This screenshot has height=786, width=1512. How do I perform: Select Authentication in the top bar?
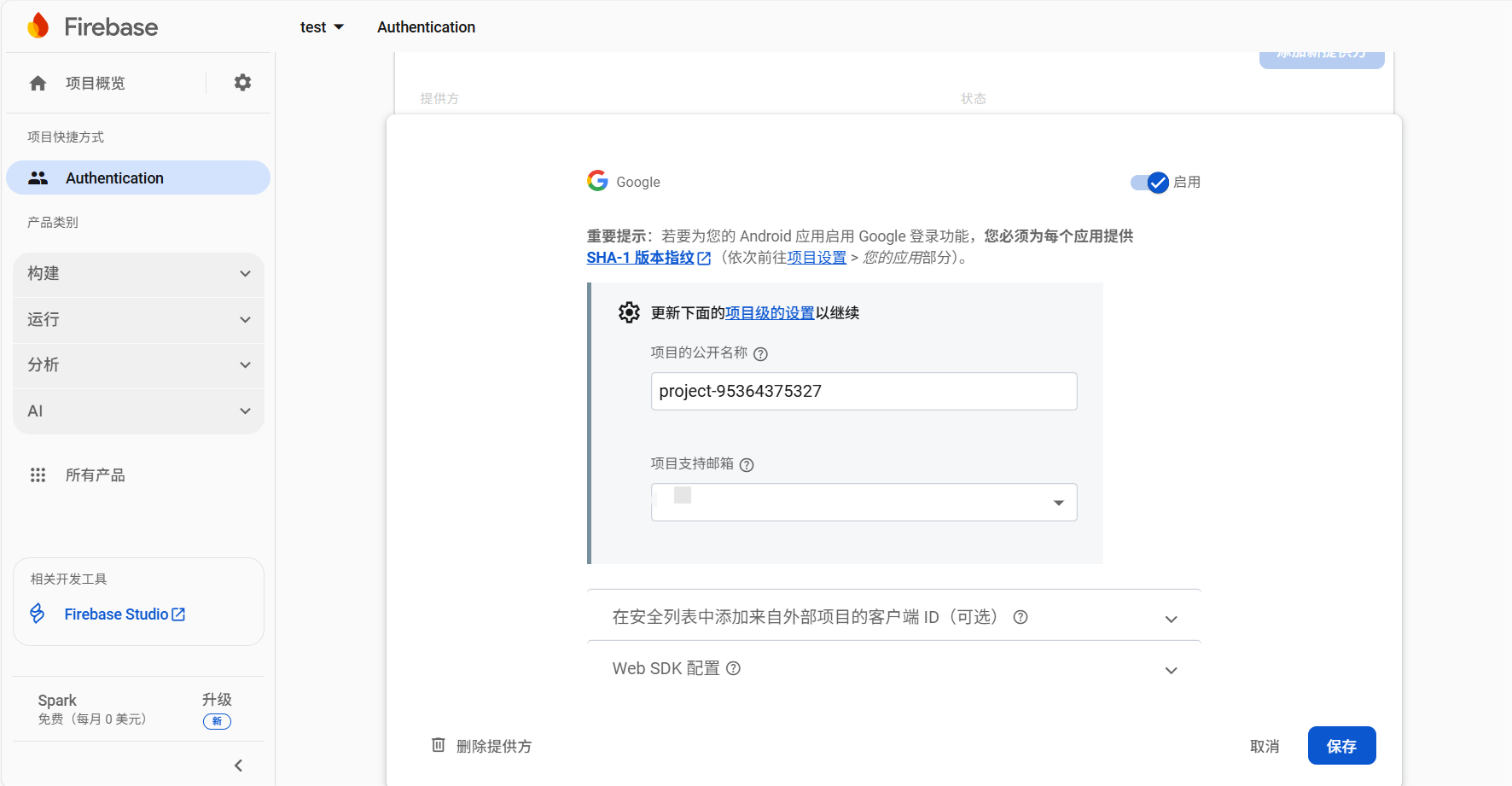[426, 26]
